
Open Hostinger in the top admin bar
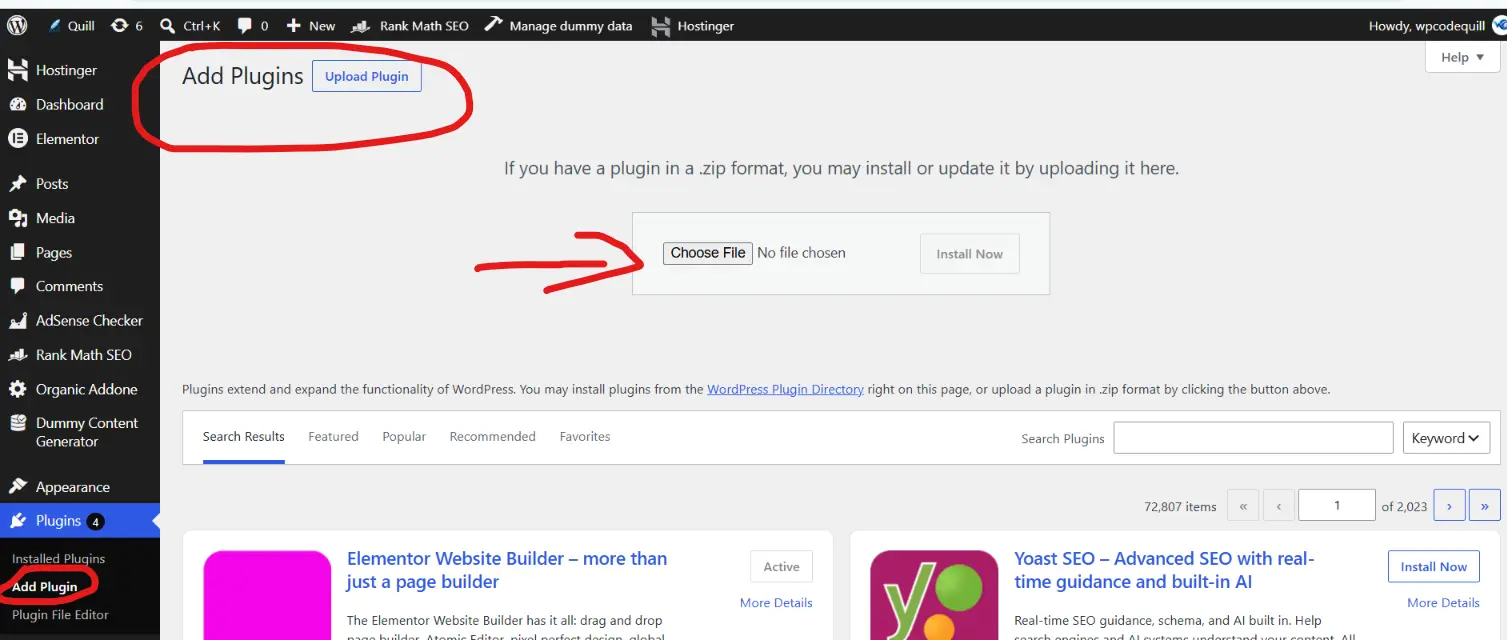pyautogui.click(x=693, y=26)
